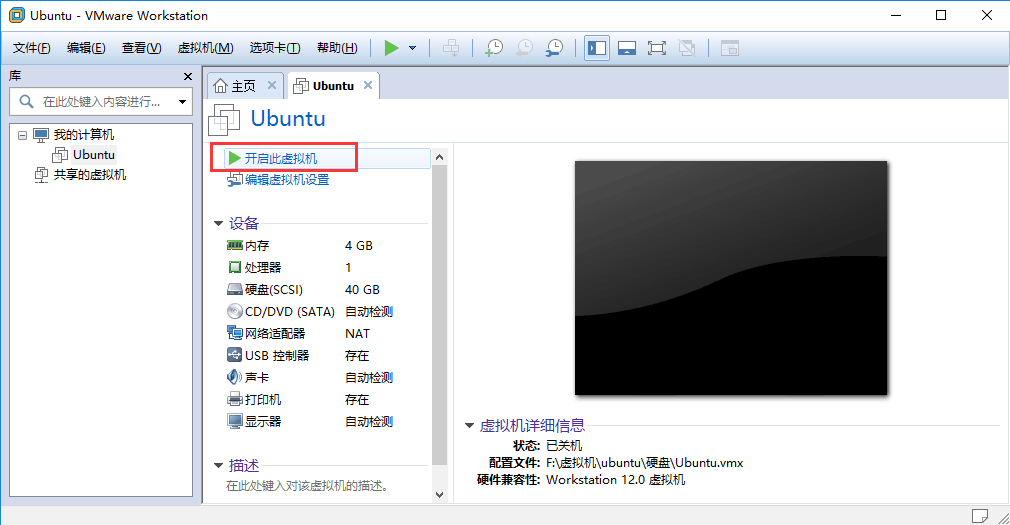
Task: Click the device list scrollbar up arrow
Action: (x=439, y=157)
